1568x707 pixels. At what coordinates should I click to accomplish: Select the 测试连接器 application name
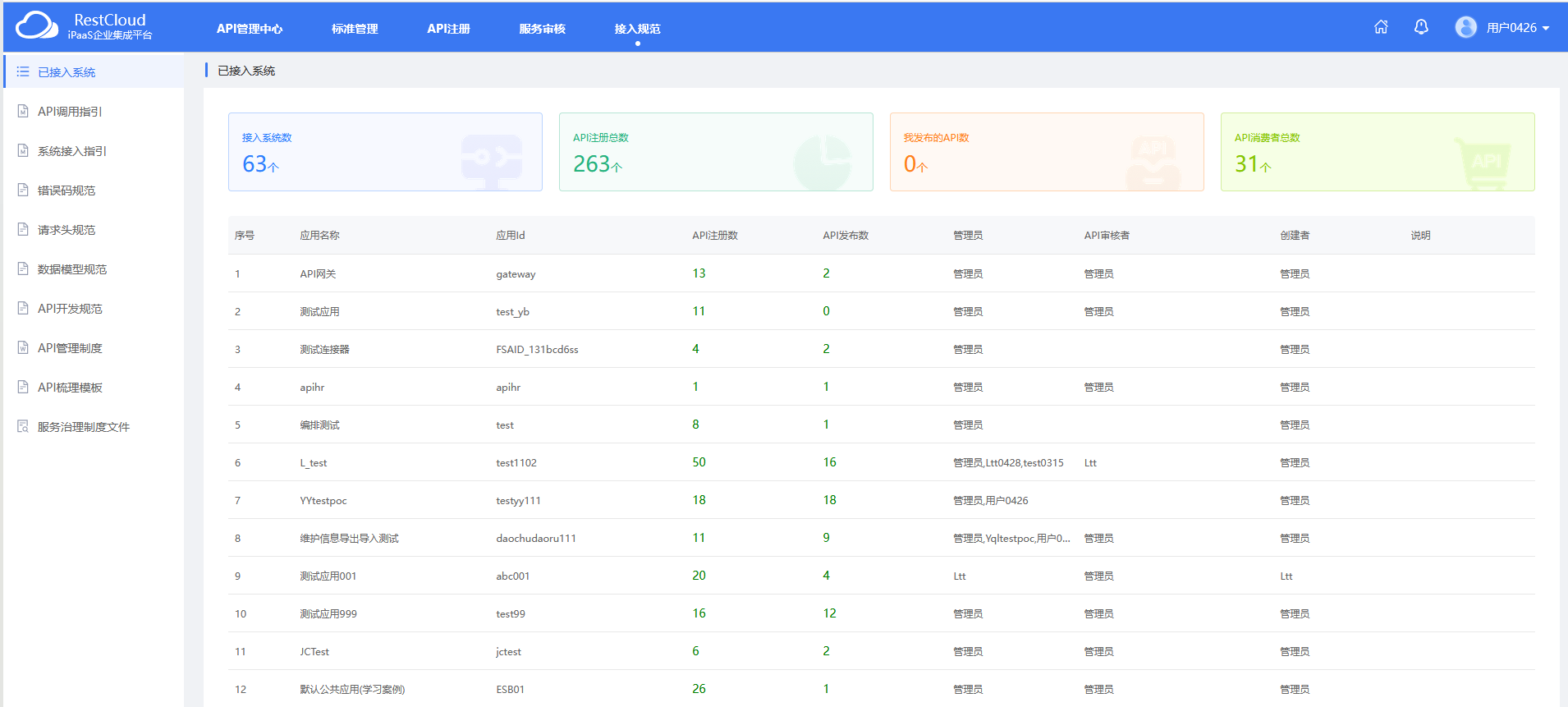[324, 349]
